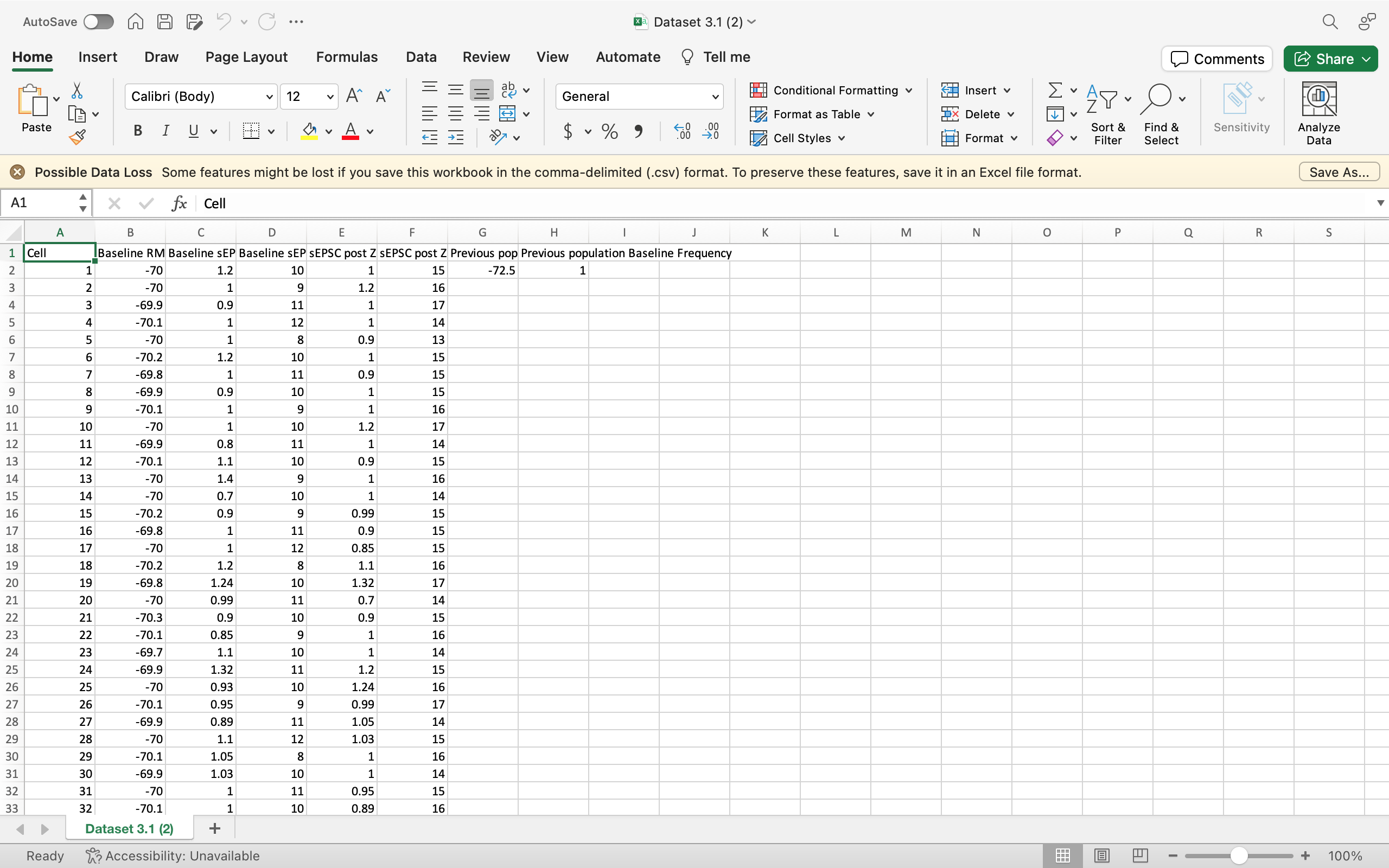Toggle the AutoSave switch
This screenshot has height=868, width=1389.
[98, 22]
